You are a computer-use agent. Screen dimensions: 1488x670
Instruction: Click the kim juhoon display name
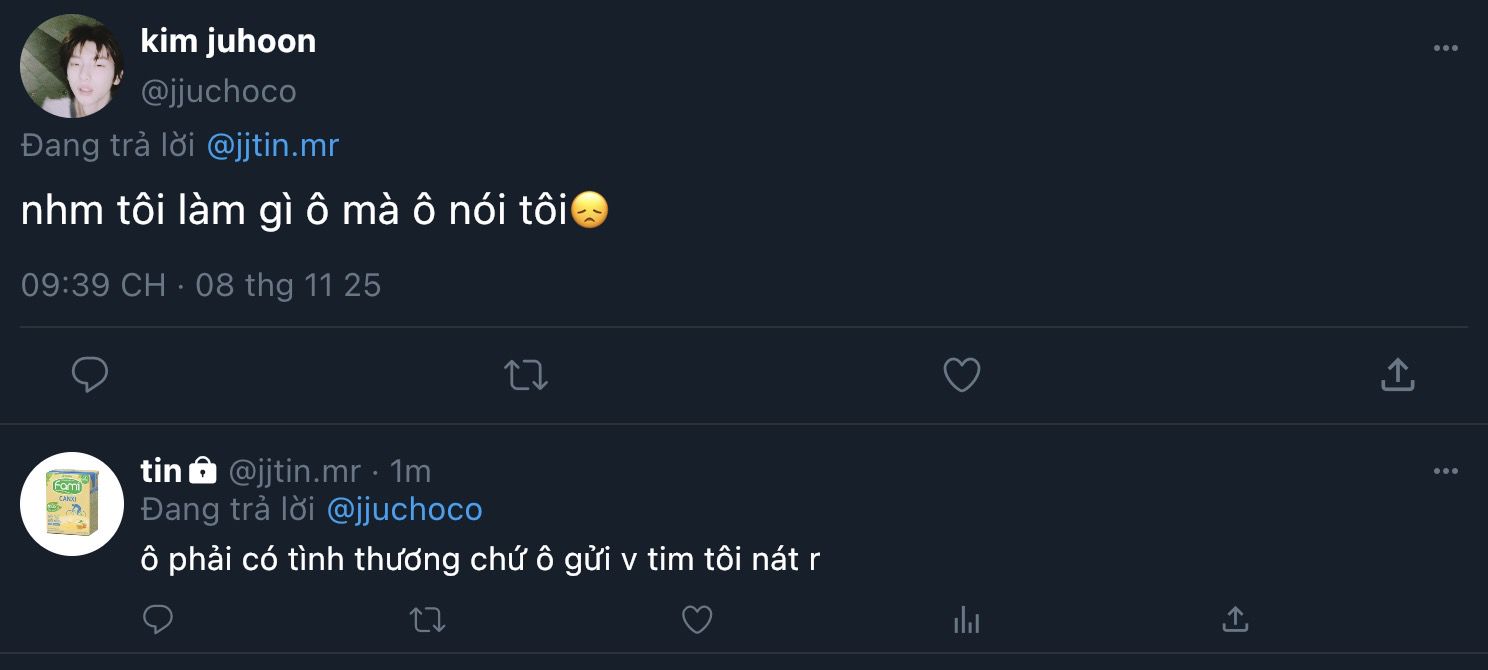[x=228, y=41]
